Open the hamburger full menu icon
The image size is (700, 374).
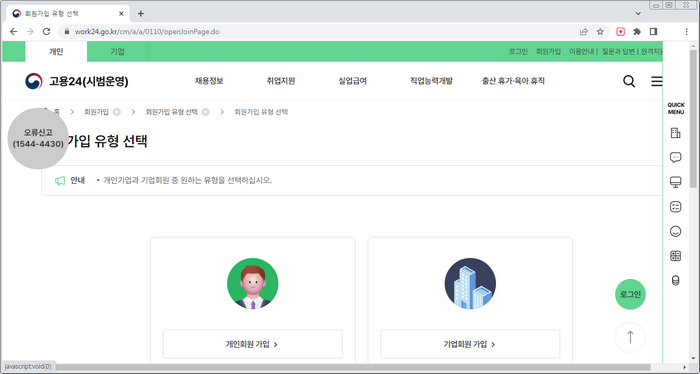(x=657, y=81)
